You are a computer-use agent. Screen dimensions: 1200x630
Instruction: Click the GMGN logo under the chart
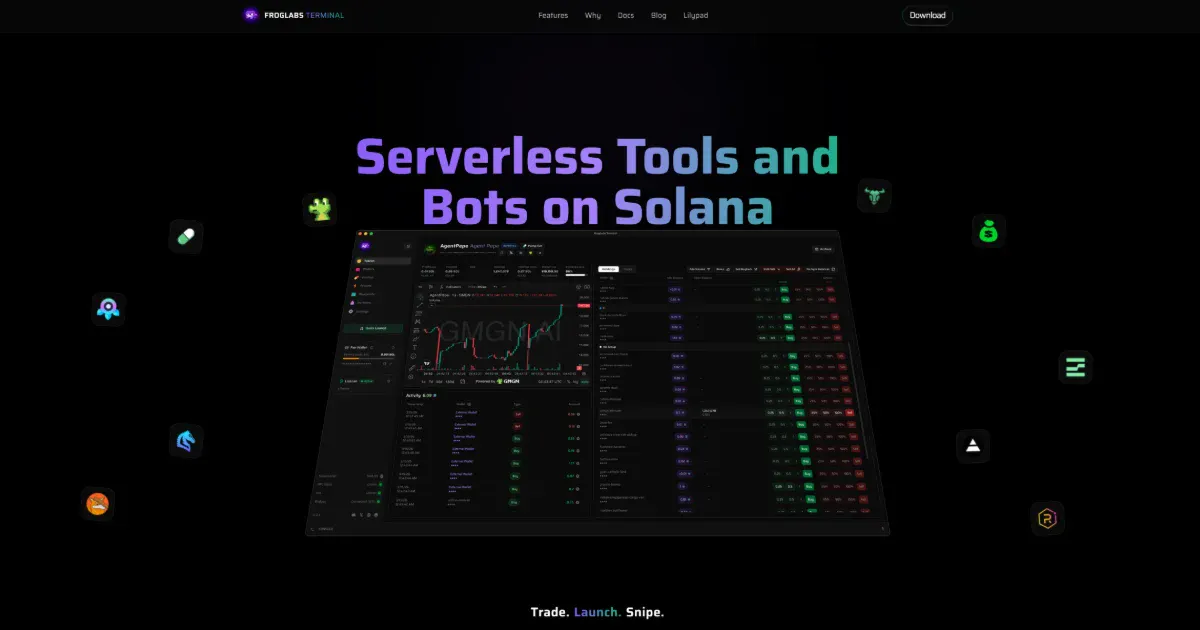coord(508,381)
